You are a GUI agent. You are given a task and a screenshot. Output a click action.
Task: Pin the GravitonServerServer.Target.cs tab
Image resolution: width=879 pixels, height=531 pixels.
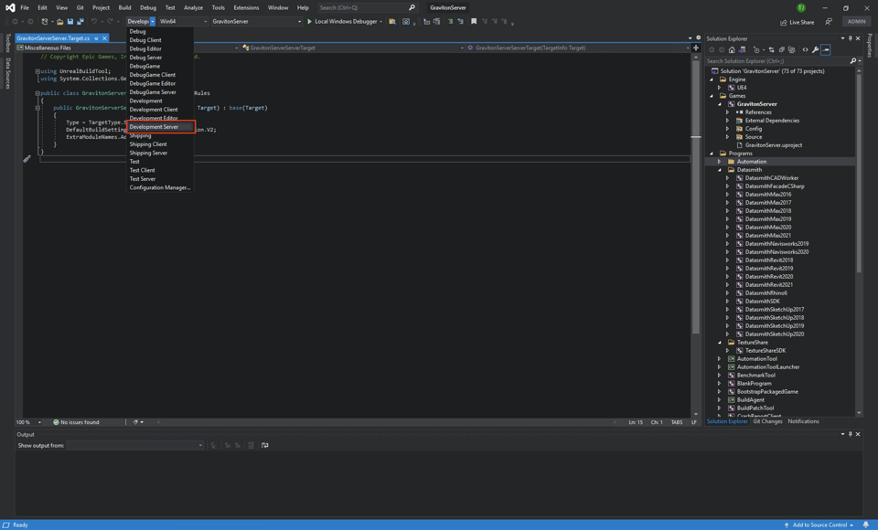pyautogui.click(x=96, y=38)
